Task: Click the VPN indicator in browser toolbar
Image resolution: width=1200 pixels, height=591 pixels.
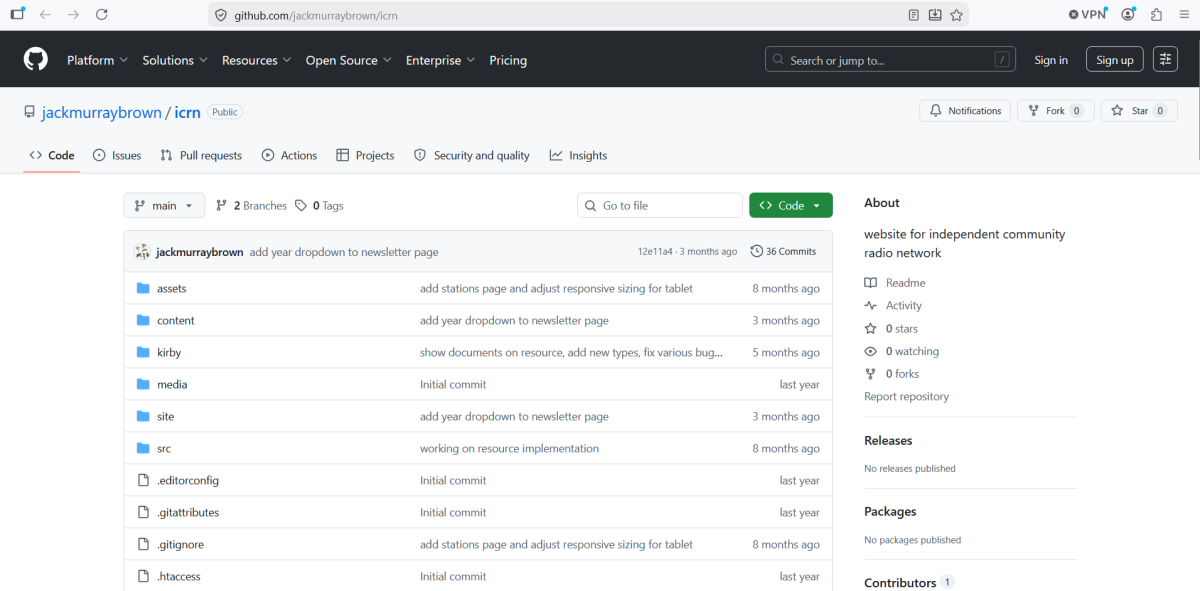Action: pos(1087,14)
